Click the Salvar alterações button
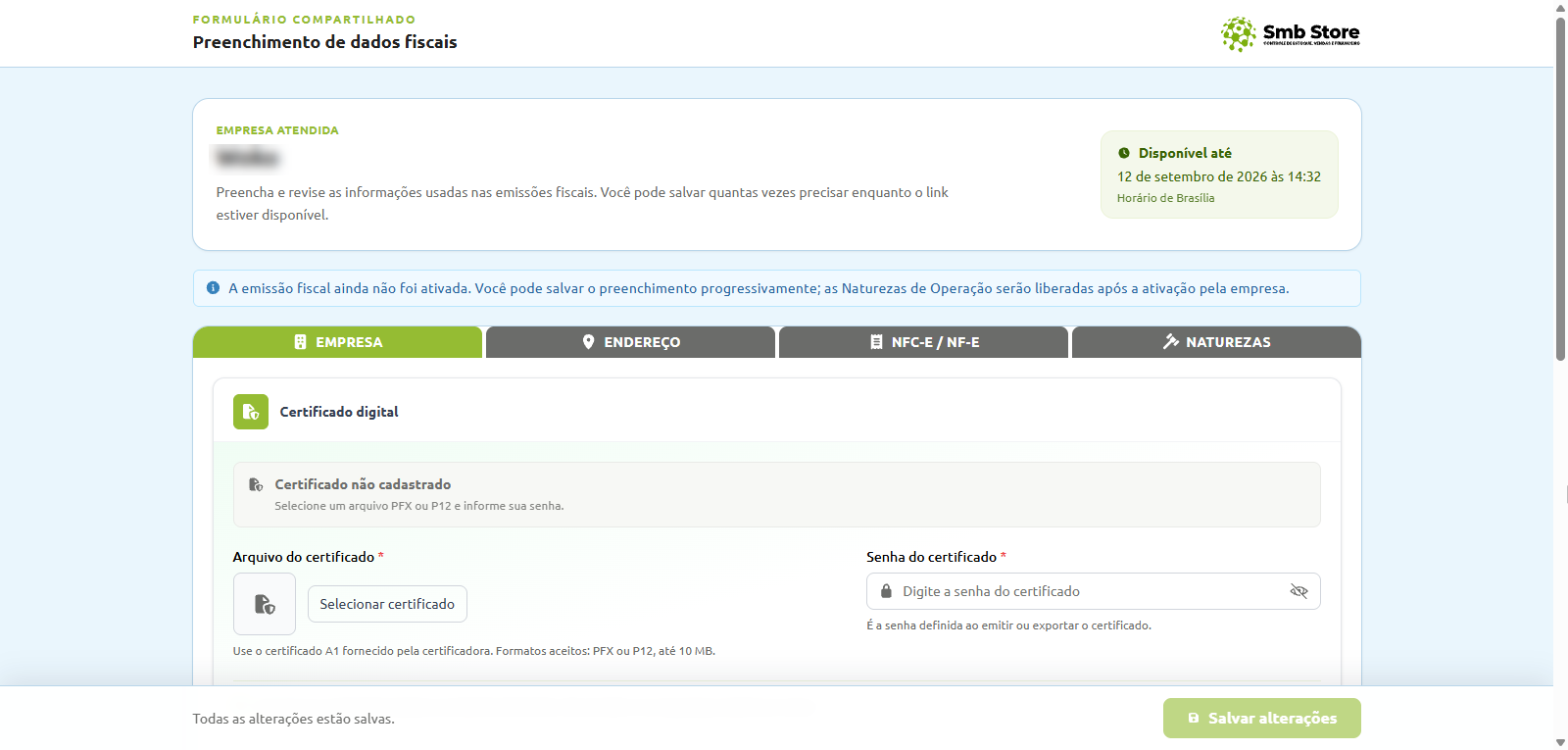Screen dimensions: 1568x750 tap(1262, 719)
